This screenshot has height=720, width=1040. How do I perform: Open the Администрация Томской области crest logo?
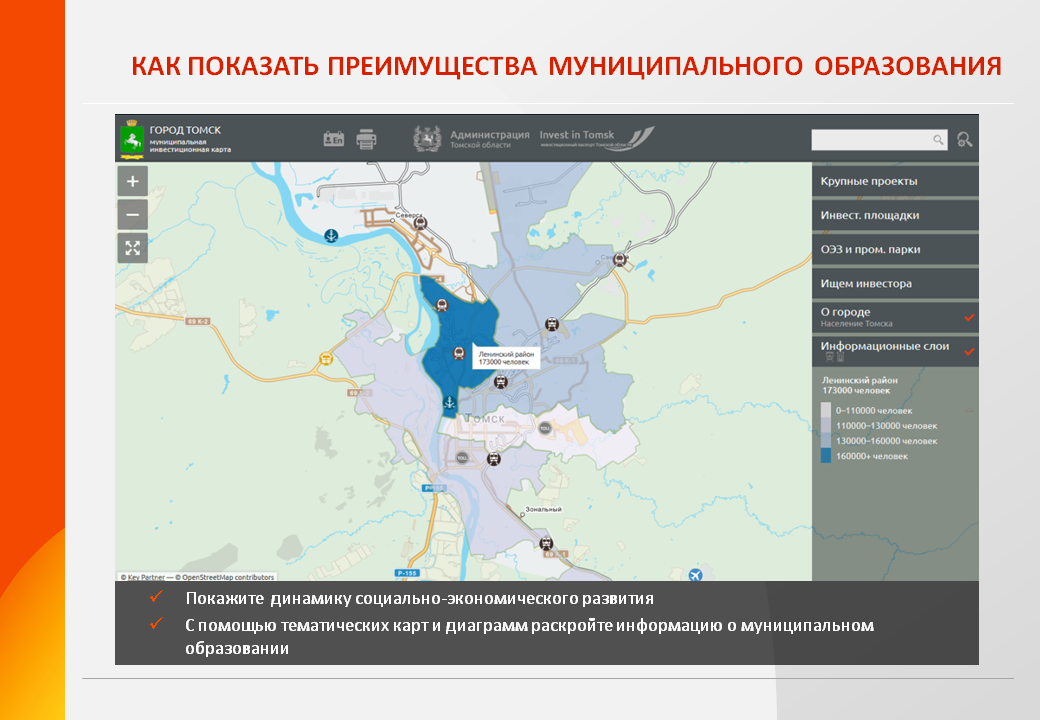point(427,139)
